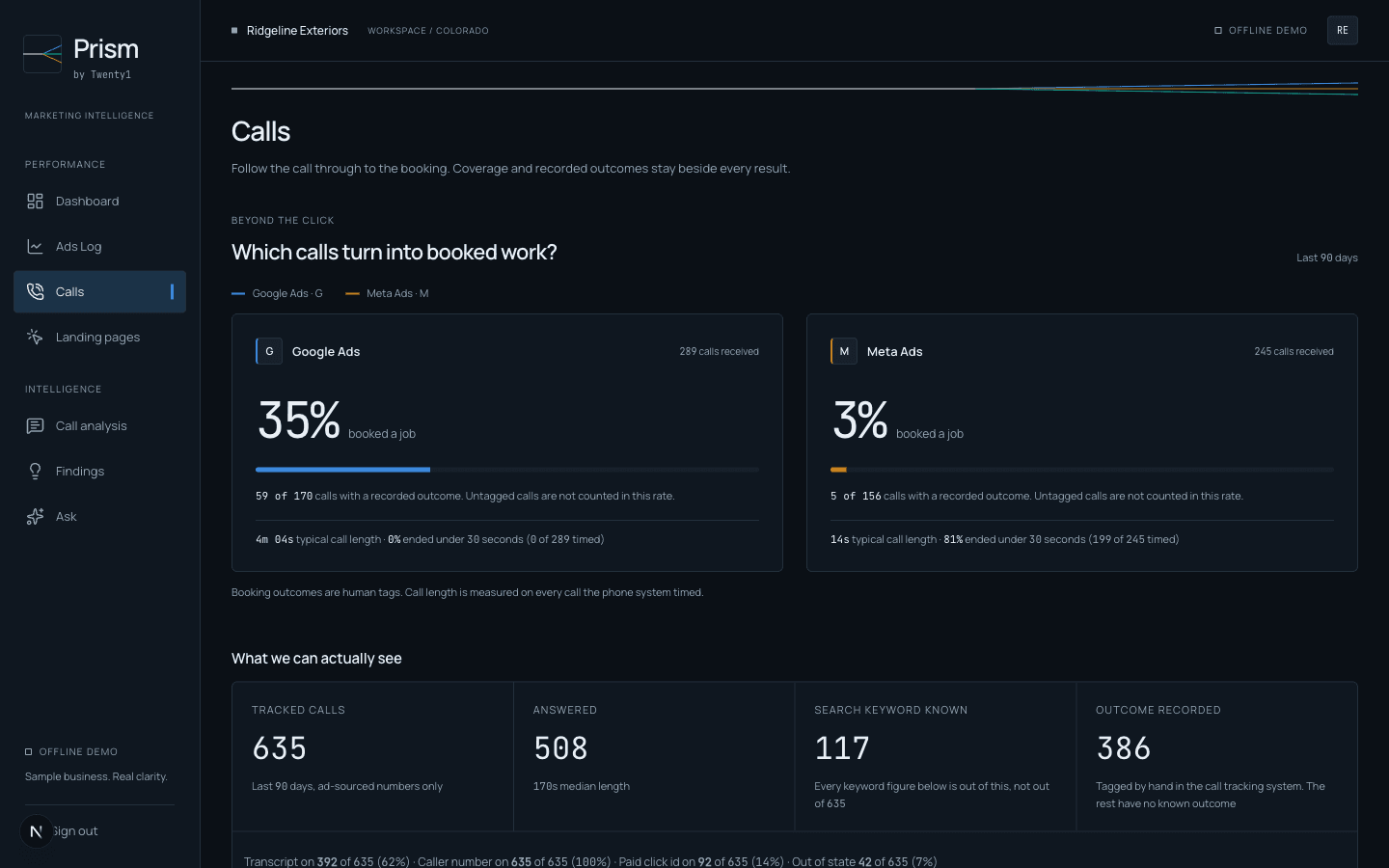Viewport: 1389px width, 868px height.
Task: Click the square icon before Ridgeline Exteriors
Action: (x=234, y=31)
